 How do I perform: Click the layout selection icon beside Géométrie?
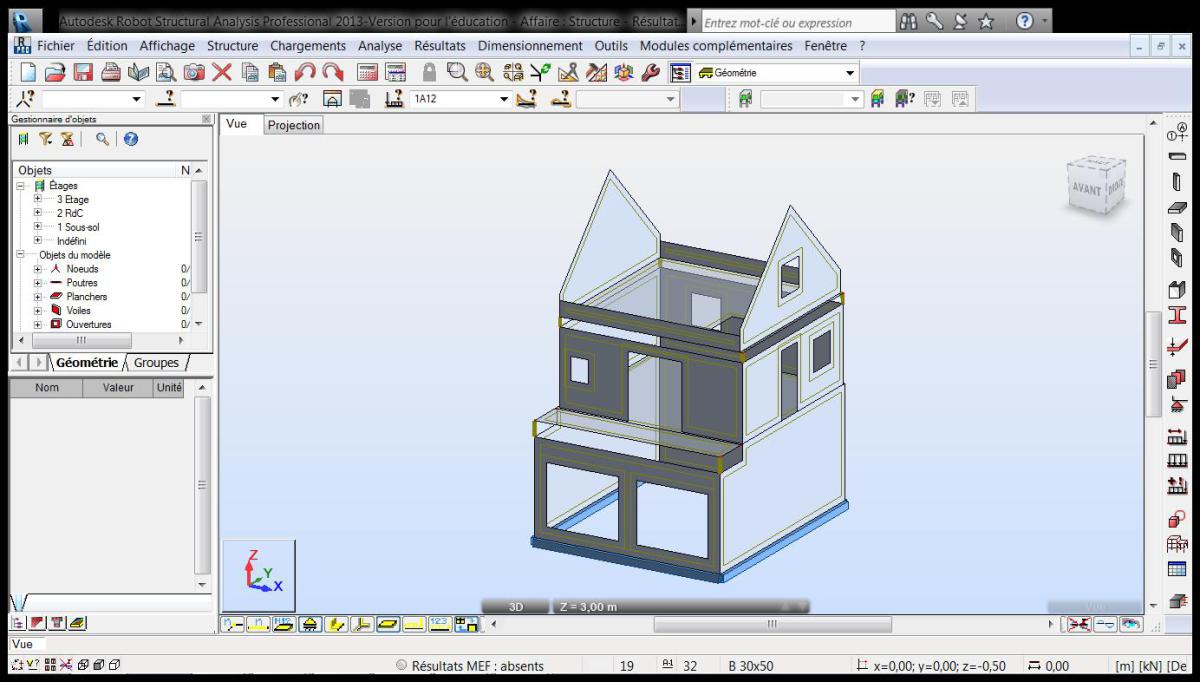[x=681, y=72]
